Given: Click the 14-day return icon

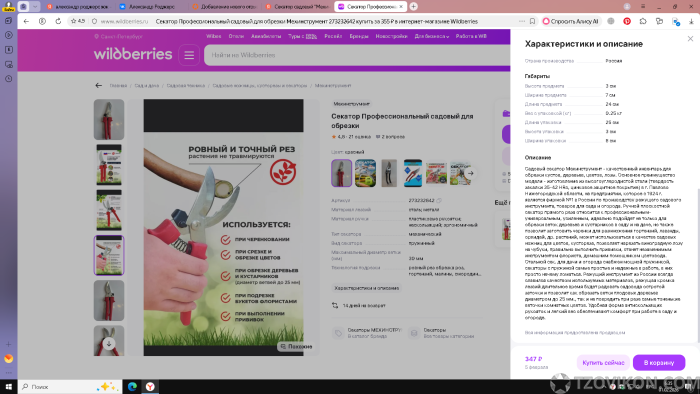Looking at the screenshot, I should coord(335,306).
